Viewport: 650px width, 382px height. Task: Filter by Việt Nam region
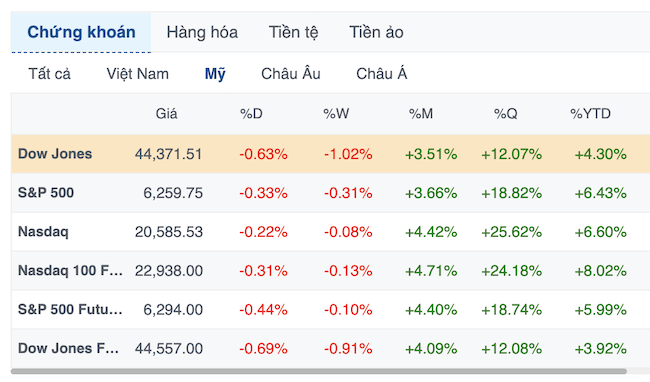coord(138,74)
